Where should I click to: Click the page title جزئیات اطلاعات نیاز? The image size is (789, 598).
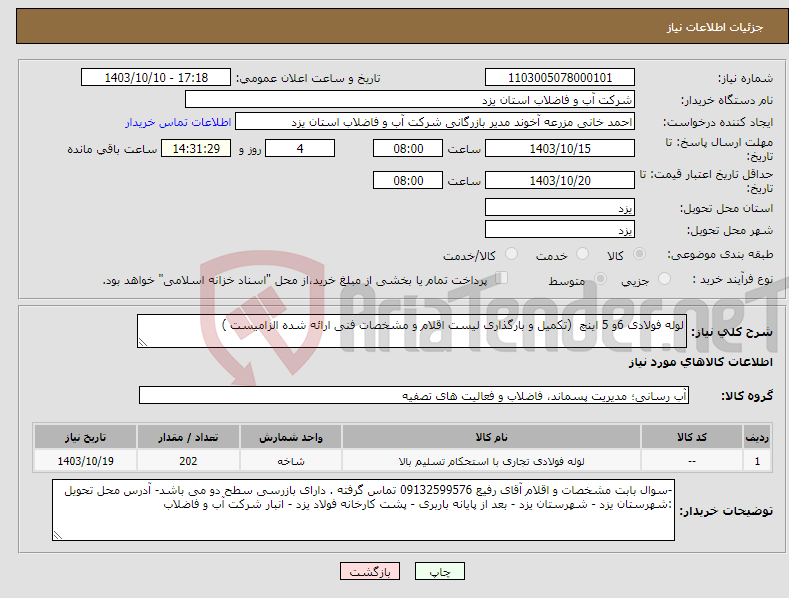(x=715, y=27)
